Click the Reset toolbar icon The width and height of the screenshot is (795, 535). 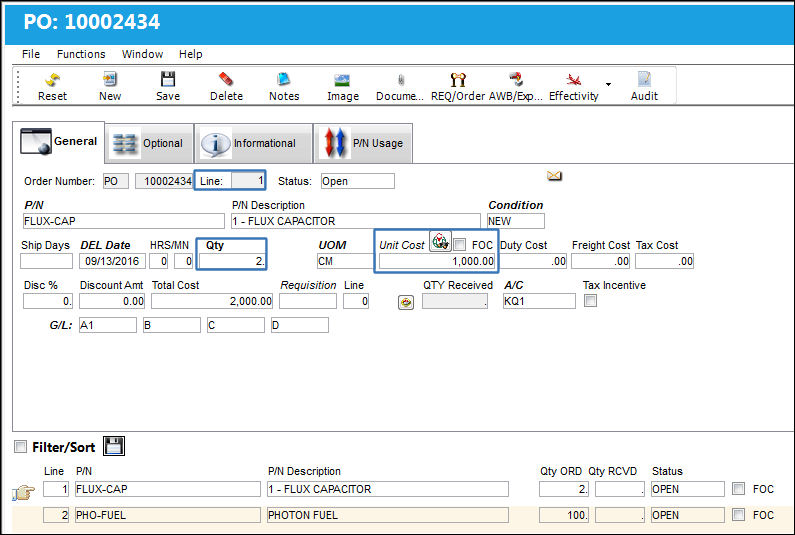click(52, 80)
